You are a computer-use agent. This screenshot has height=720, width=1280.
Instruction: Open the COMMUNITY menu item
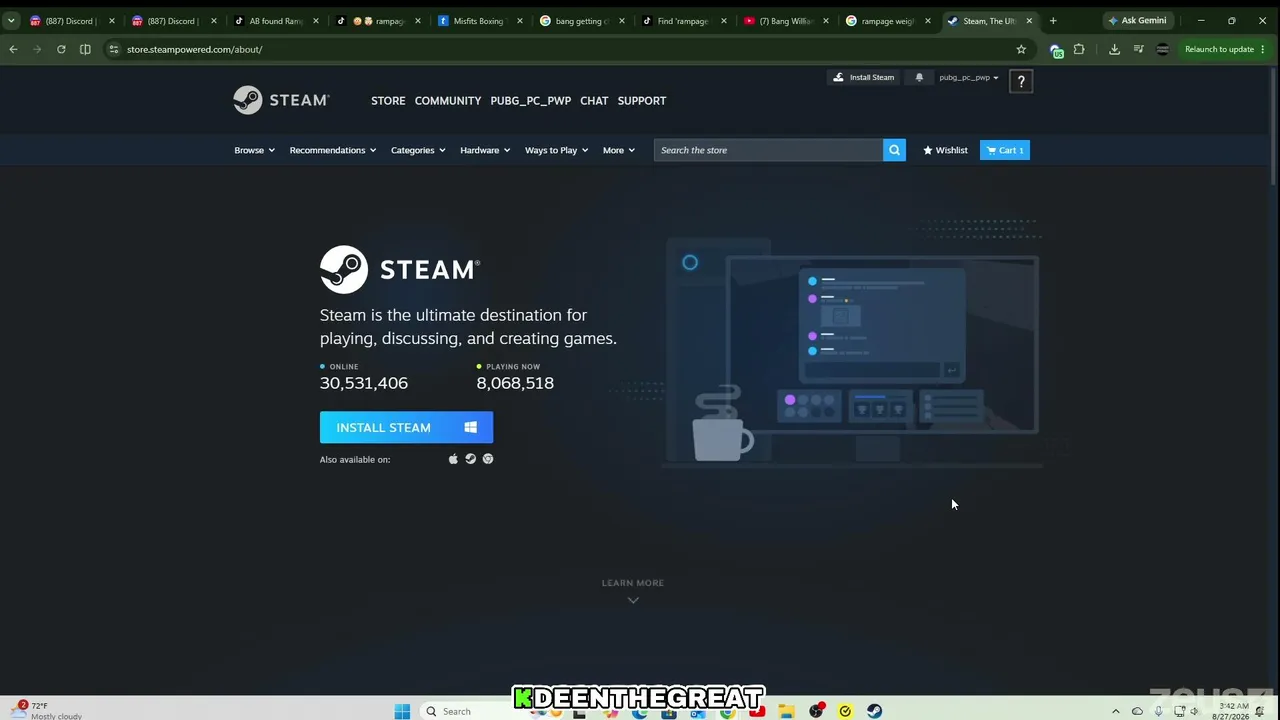[x=448, y=100]
